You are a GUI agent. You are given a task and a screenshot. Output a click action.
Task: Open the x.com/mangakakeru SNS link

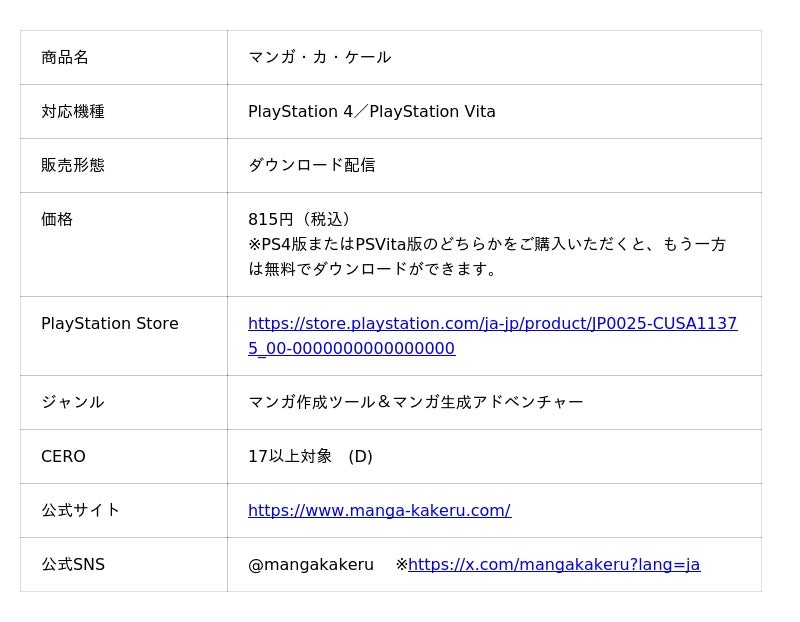tap(554, 565)
